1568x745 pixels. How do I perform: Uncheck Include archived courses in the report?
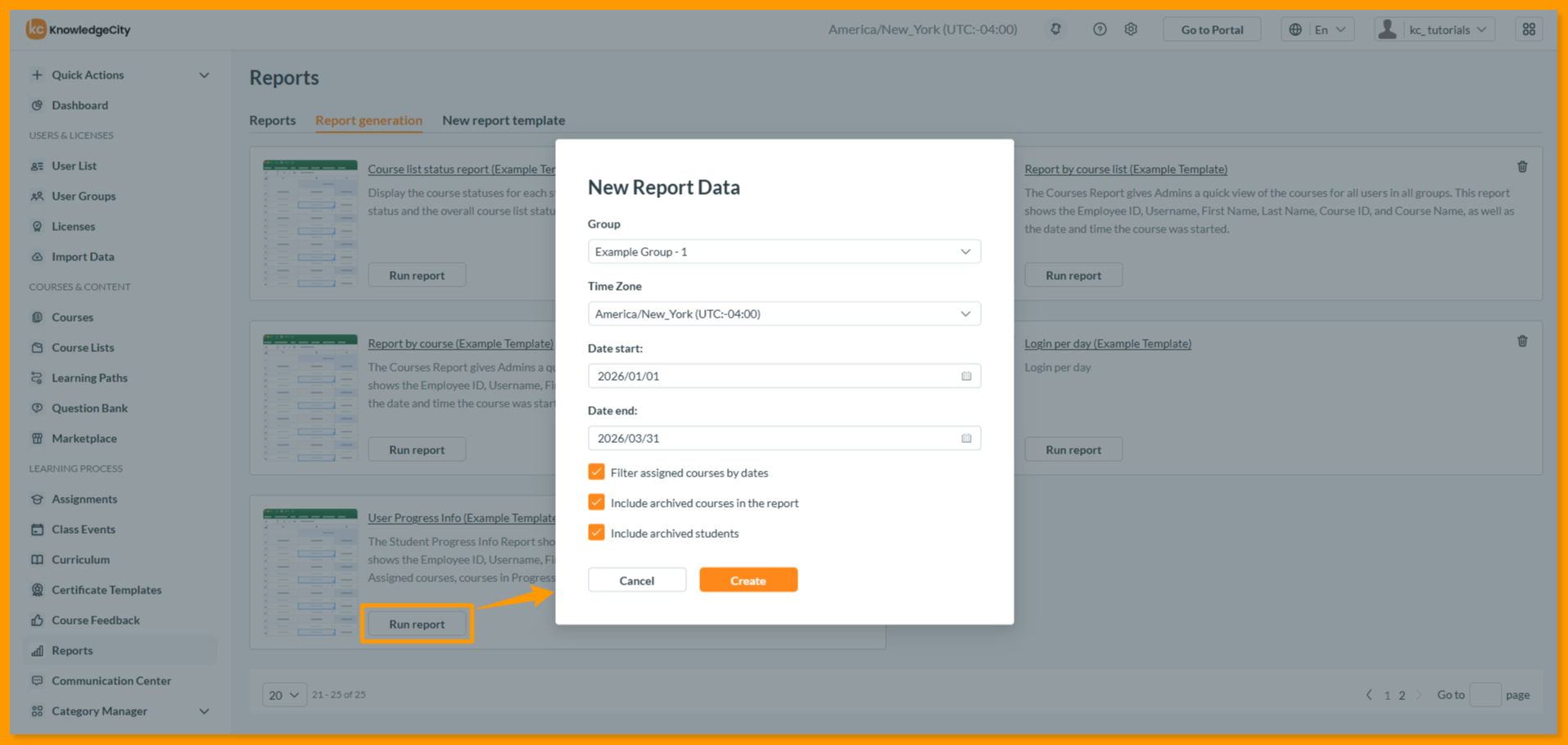(596, 503)
